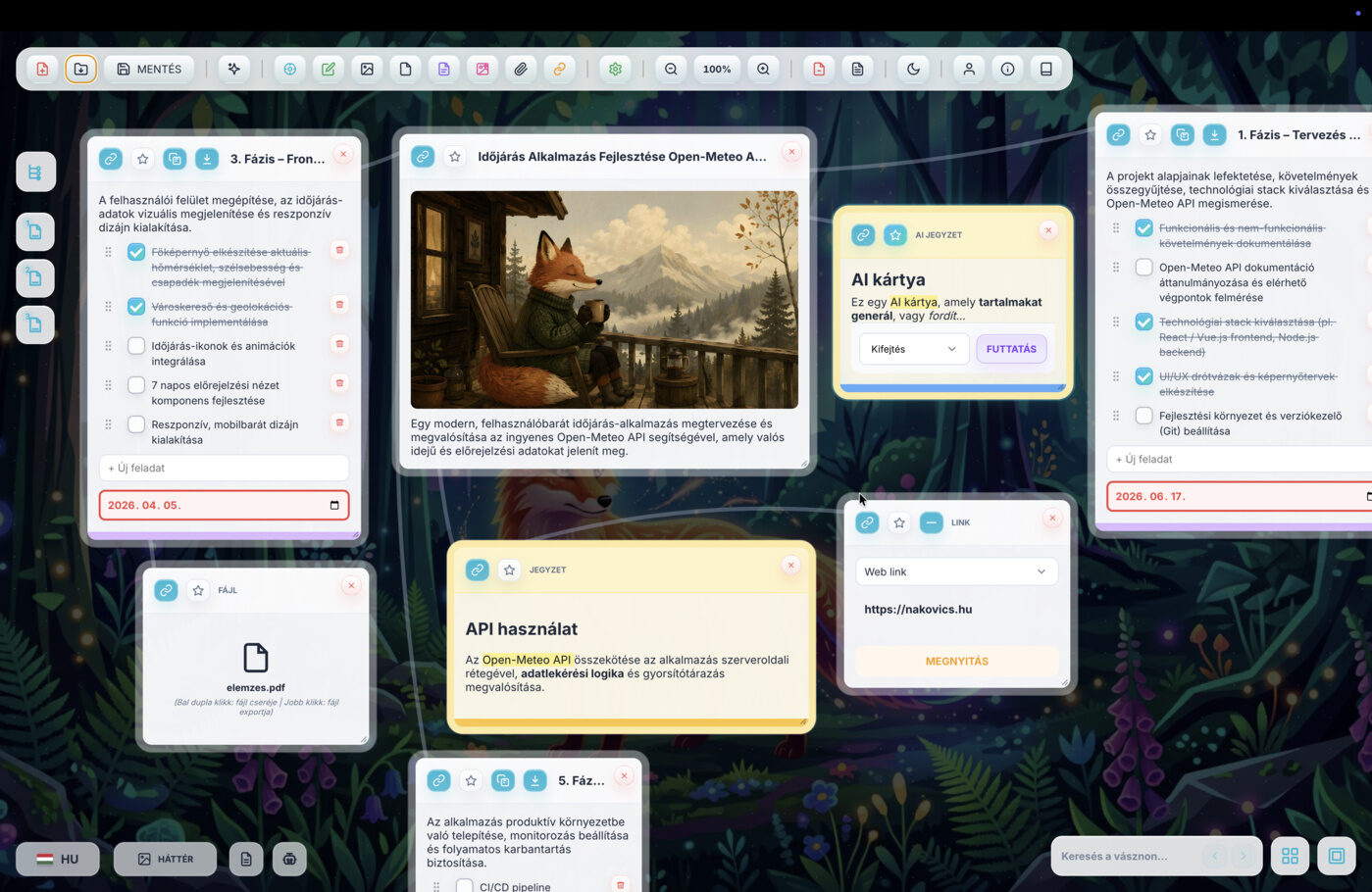Check the Open-Meteo API dokumentáció task
Image resolution: width=1372 pixels, height=892 pixels.
1143,268
